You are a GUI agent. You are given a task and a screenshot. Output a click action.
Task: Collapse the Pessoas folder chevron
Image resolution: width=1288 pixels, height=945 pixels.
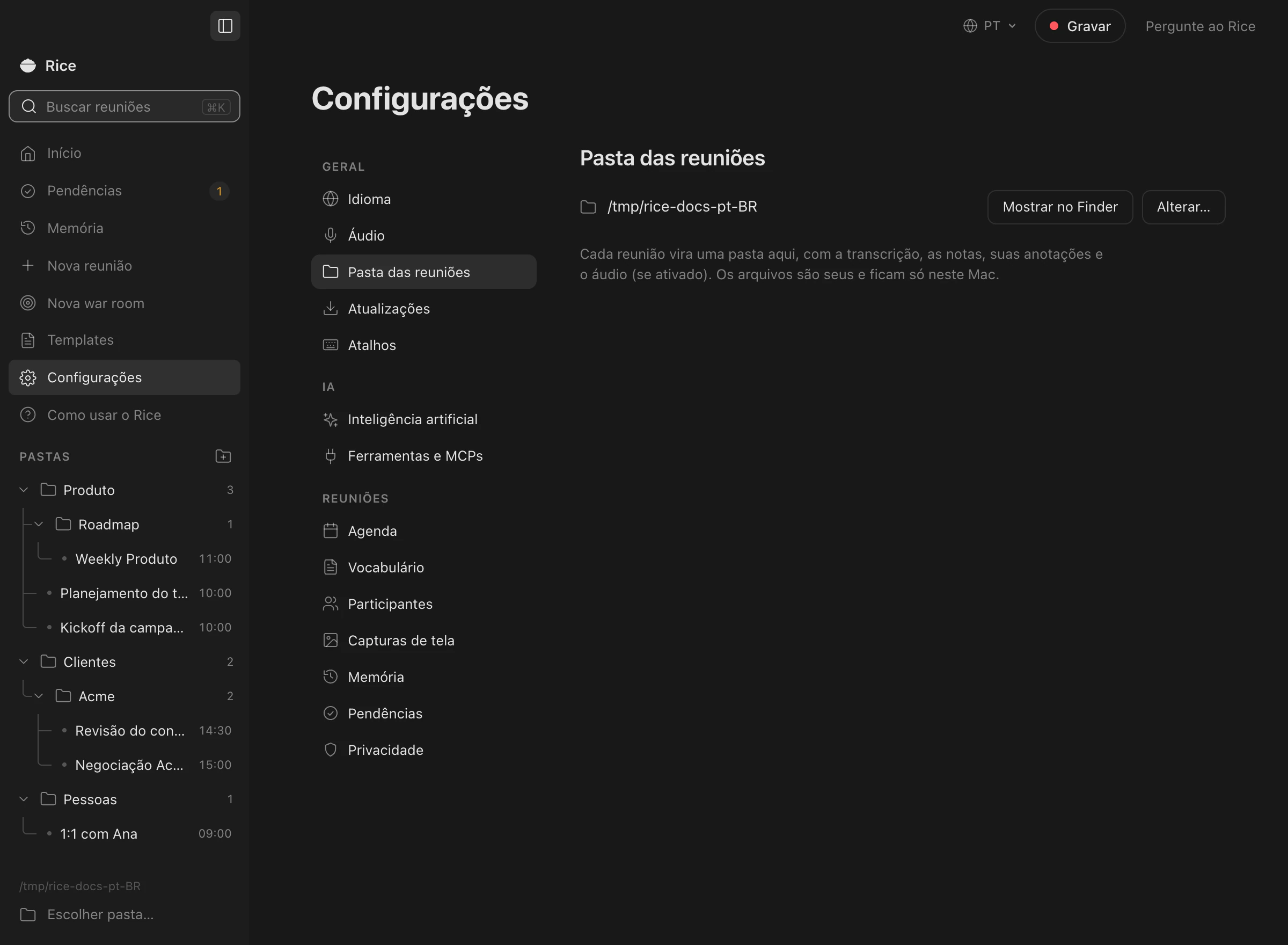pos(24,799)
